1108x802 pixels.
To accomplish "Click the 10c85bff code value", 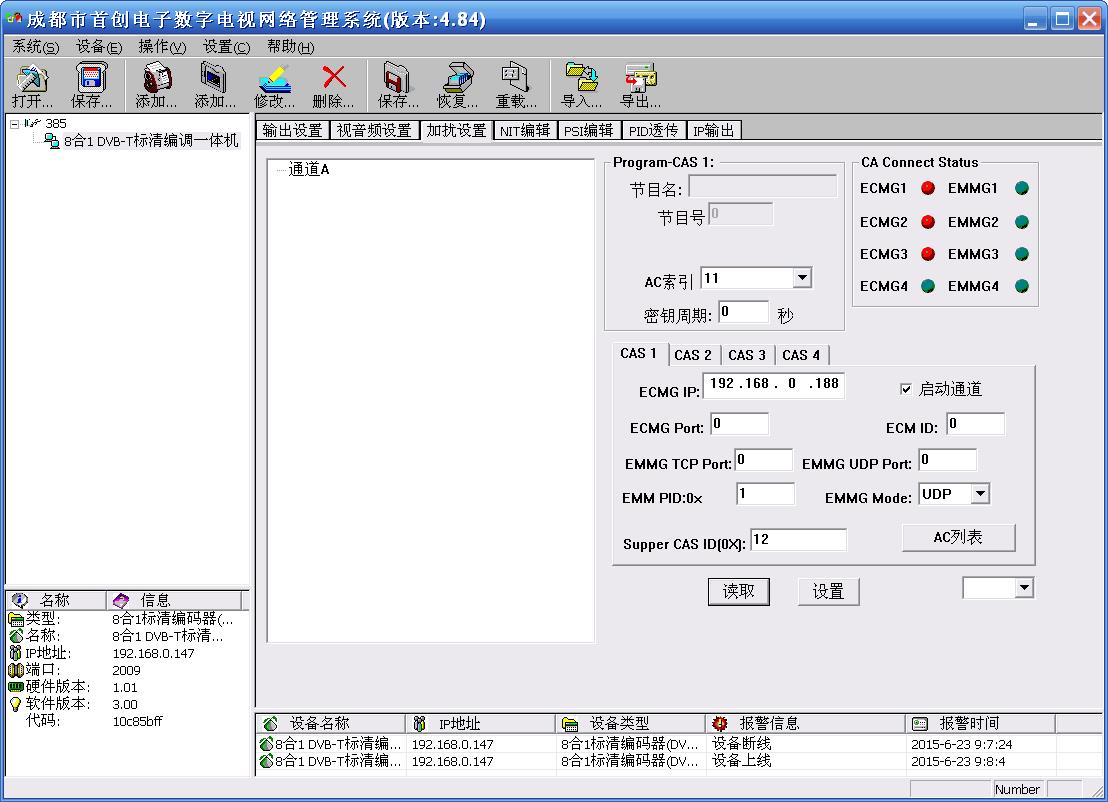I will click(x=138, y=721).
